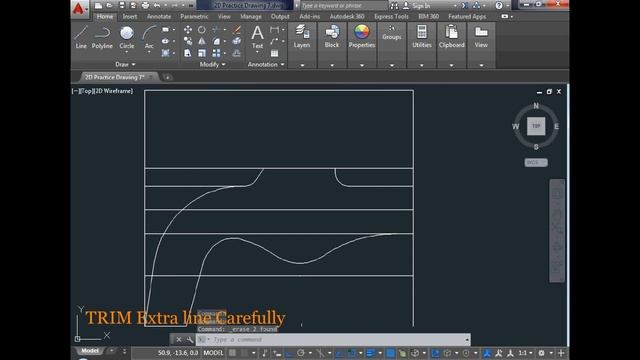
Task: Select the Fillet tool
Action: click(x=216, y=41)
